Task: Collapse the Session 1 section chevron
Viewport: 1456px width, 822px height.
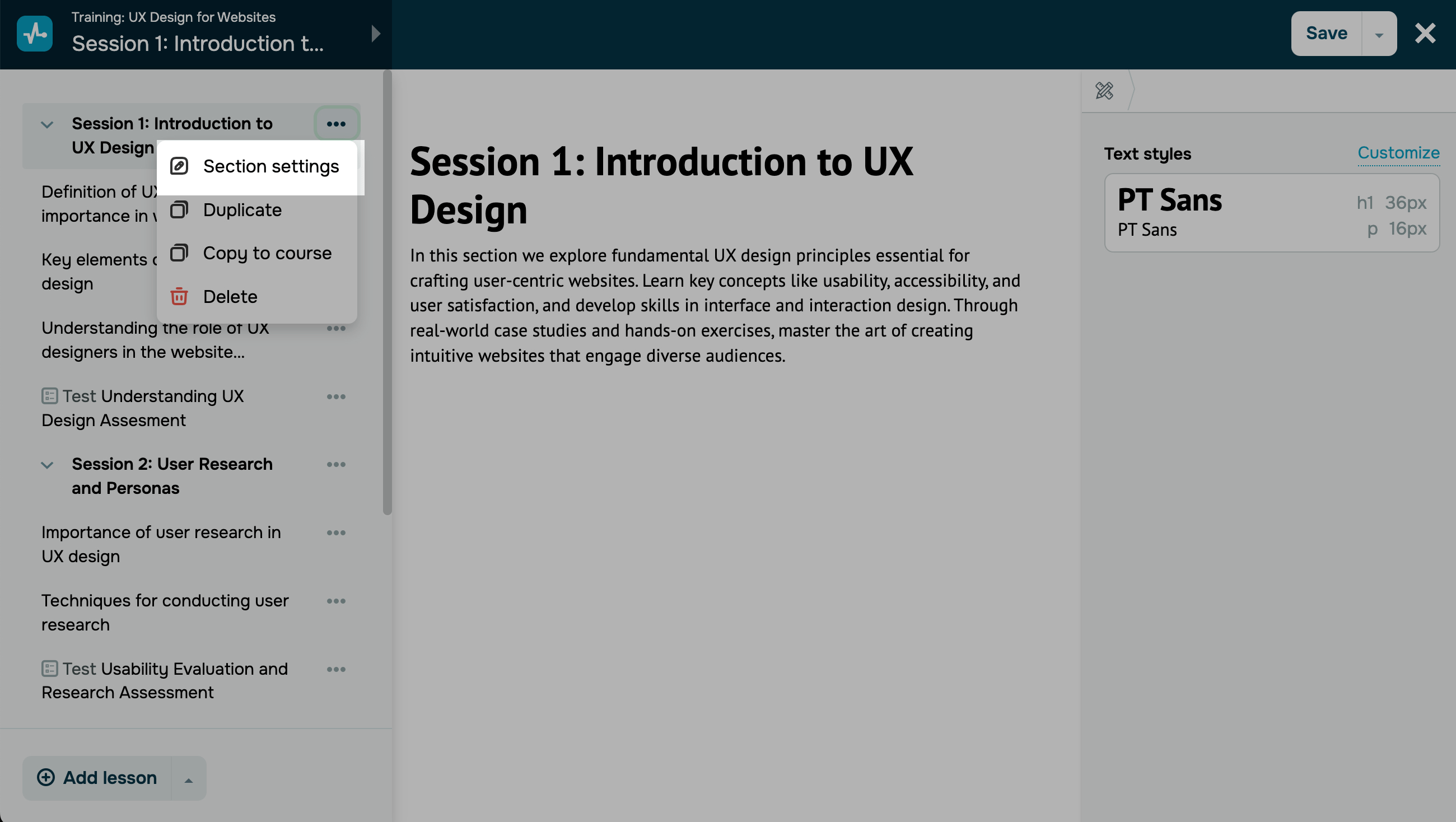Action: pyautogui.click(x=48, y=124)
